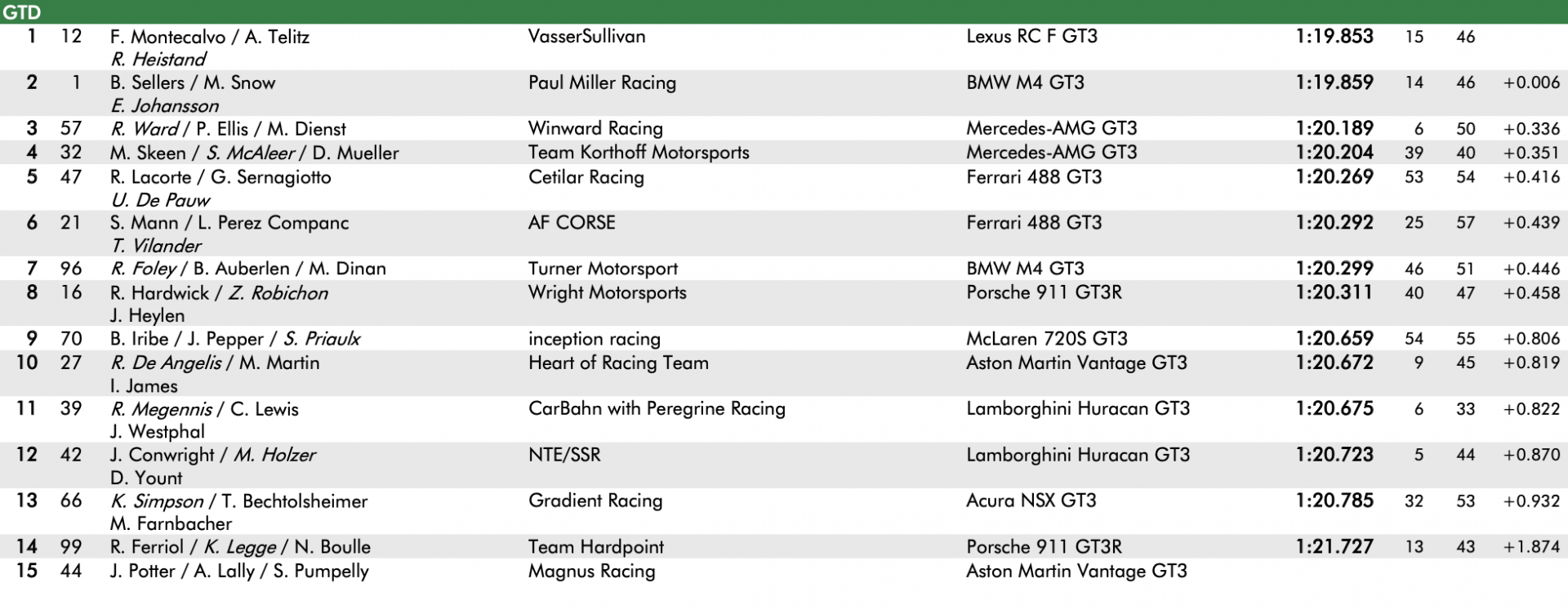Screen dimensions: 1568x610
Task: Click the Wright Motorsports team name
Action: click(607, 292)
